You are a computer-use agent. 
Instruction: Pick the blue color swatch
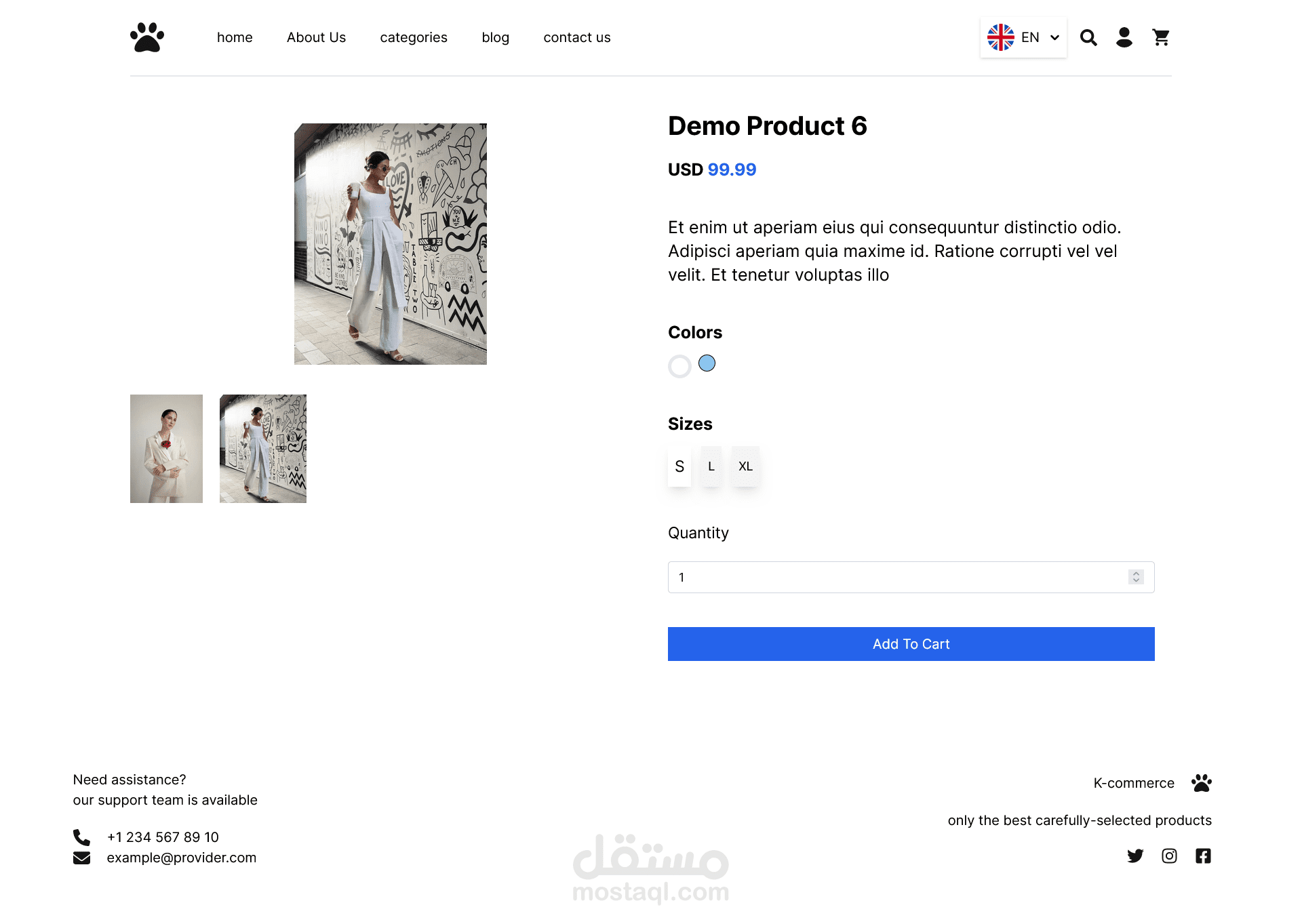coord(707,363)
